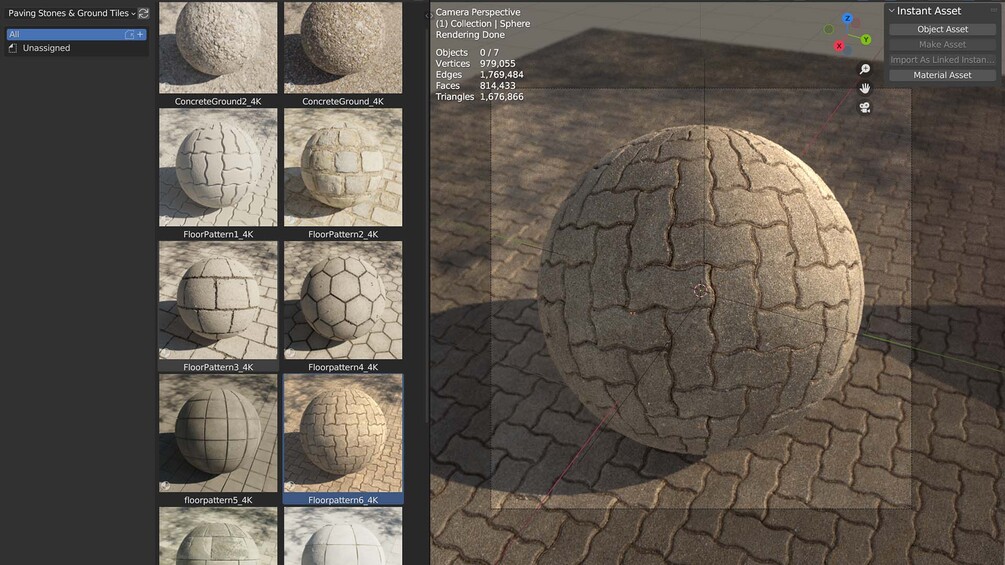Screen dimensions: 1005x565
Task: Click the negative Y axis gizmo circle
Action: tap(829, 29)
